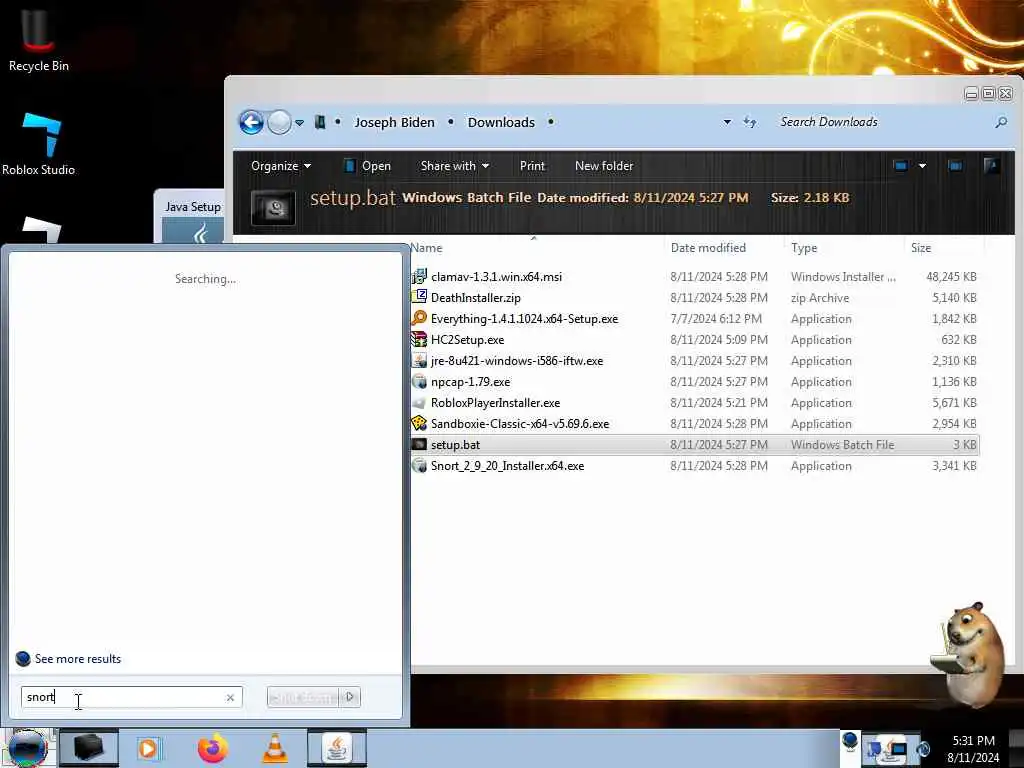Screen dimensions: 1024x768
Task: Sort by Date modified column
Action: [x=708, y=248]
